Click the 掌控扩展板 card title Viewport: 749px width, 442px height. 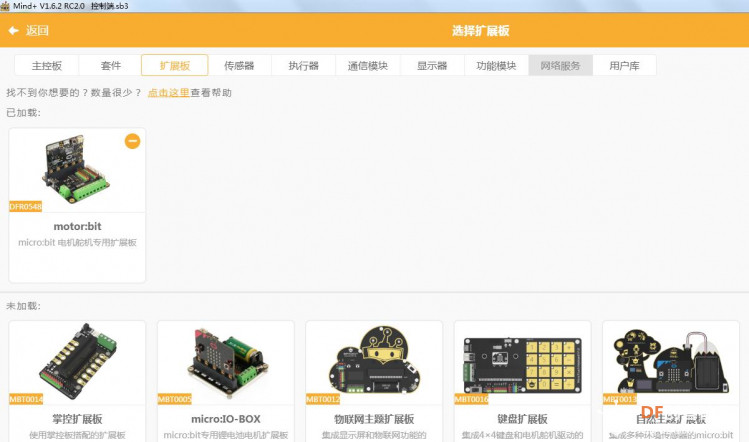tap(77, 419)
